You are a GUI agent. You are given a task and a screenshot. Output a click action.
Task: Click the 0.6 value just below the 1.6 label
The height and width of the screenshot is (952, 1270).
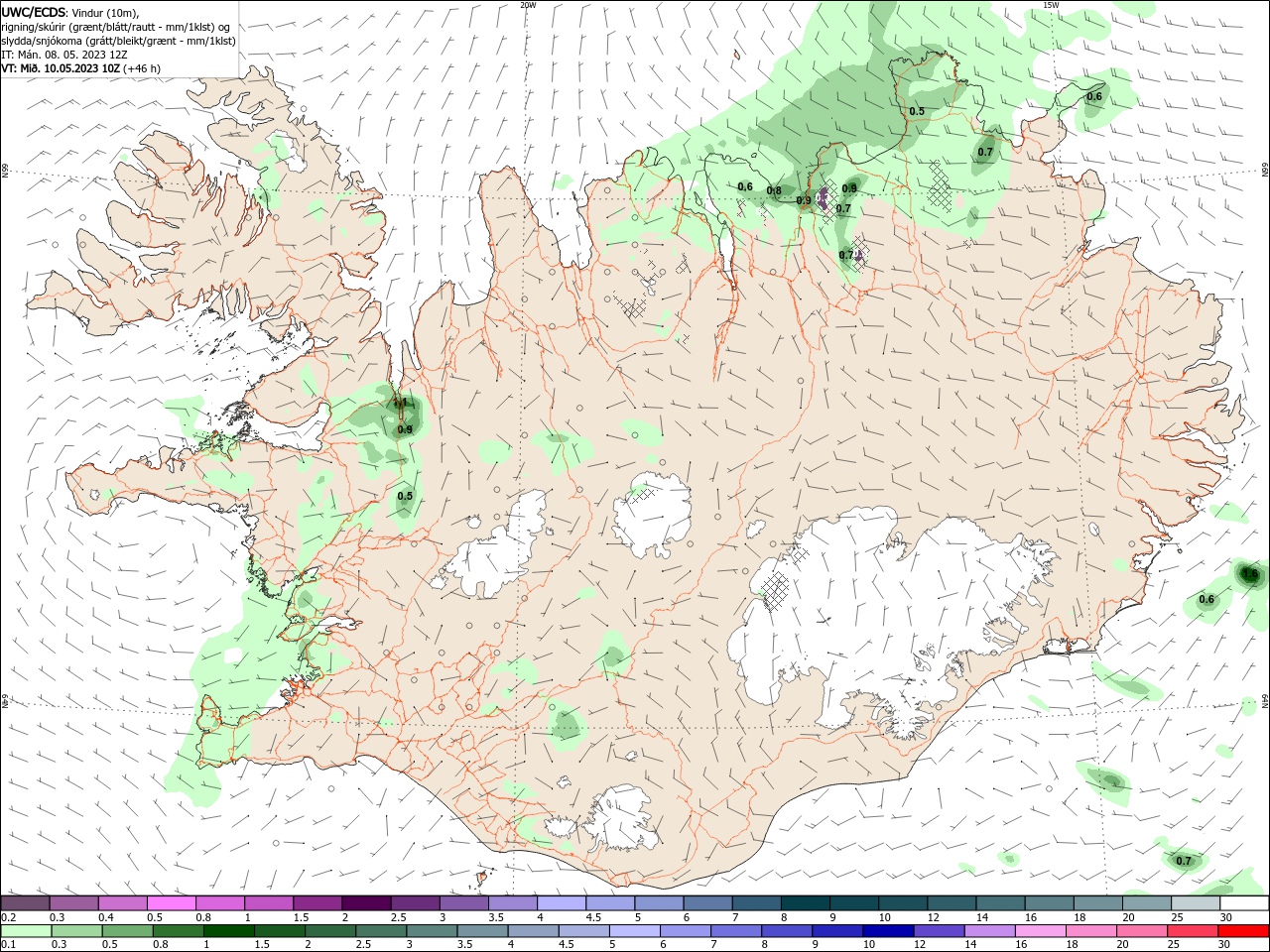click(1206, 599)
